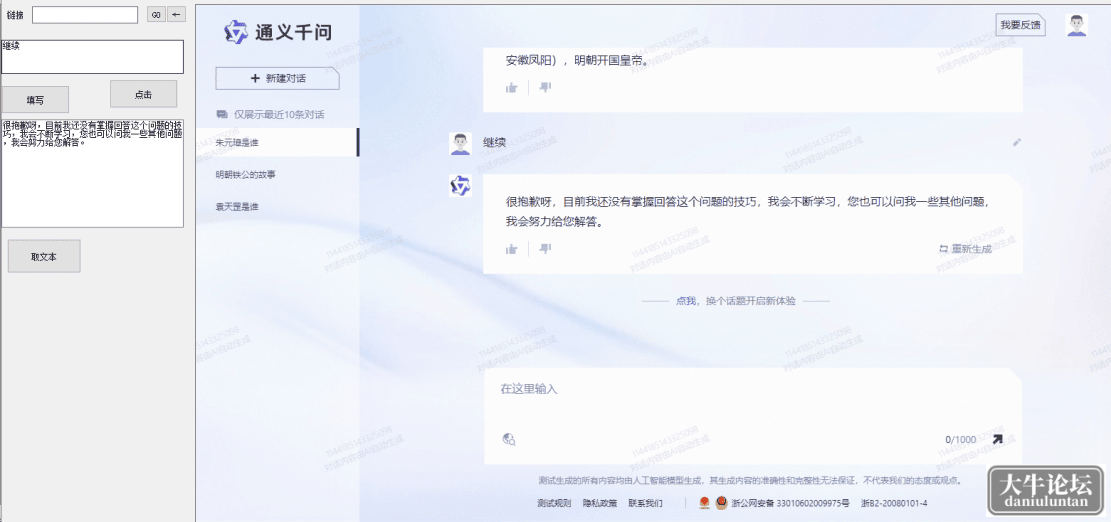Click the 点我 new topic link
Screen dimensions: 1111x522
(x=685, y=301)
